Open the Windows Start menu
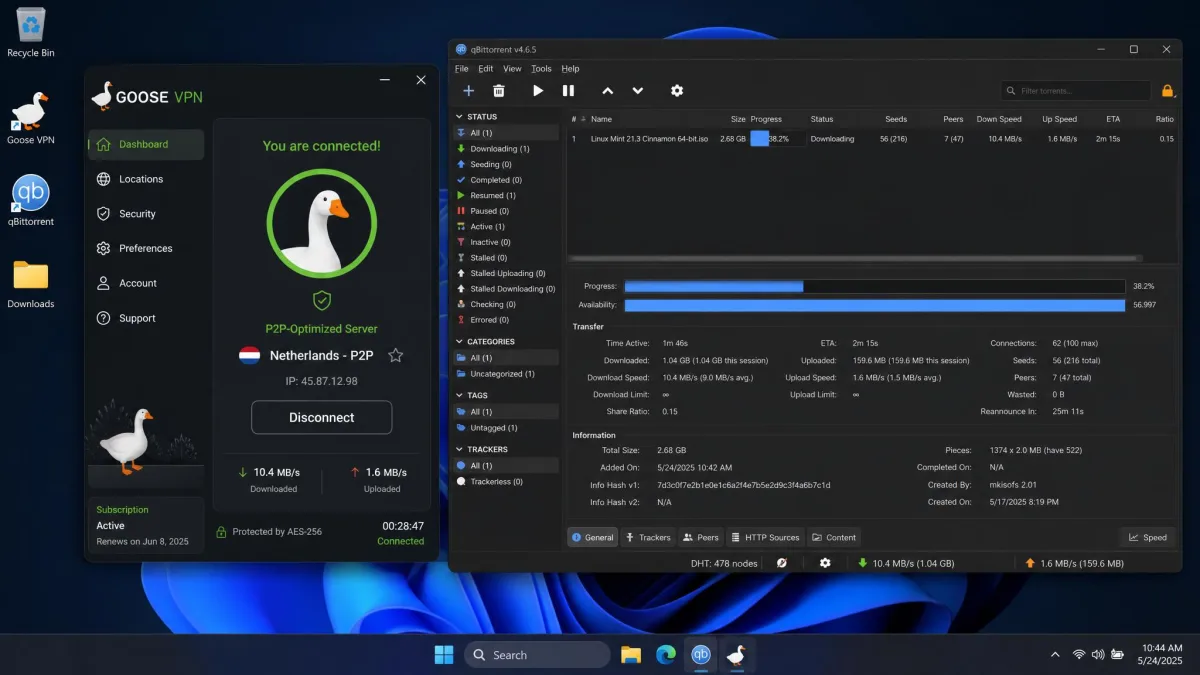The image size is (1200, 675). point(444,655)
